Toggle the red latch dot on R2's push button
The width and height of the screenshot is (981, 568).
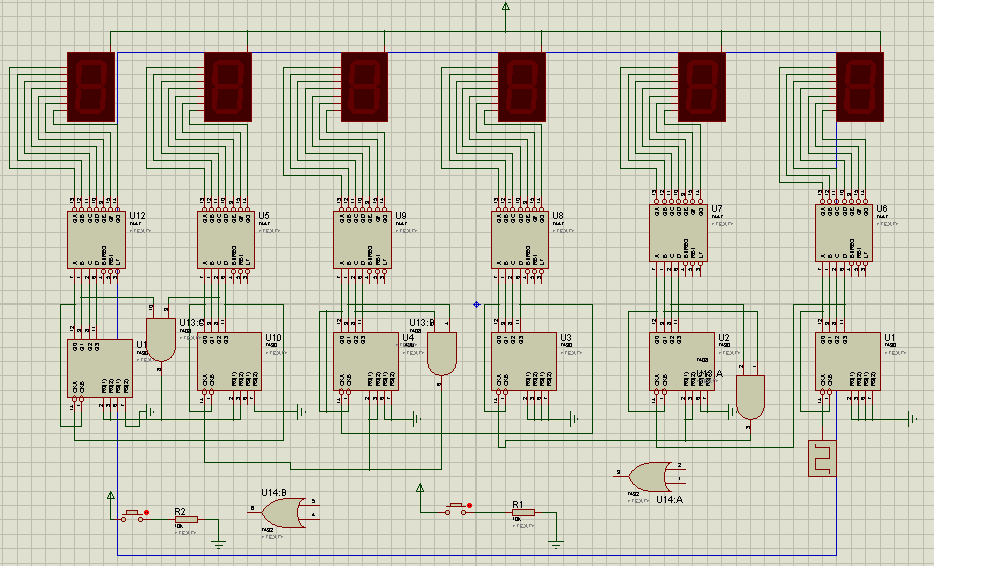(147, 512)
